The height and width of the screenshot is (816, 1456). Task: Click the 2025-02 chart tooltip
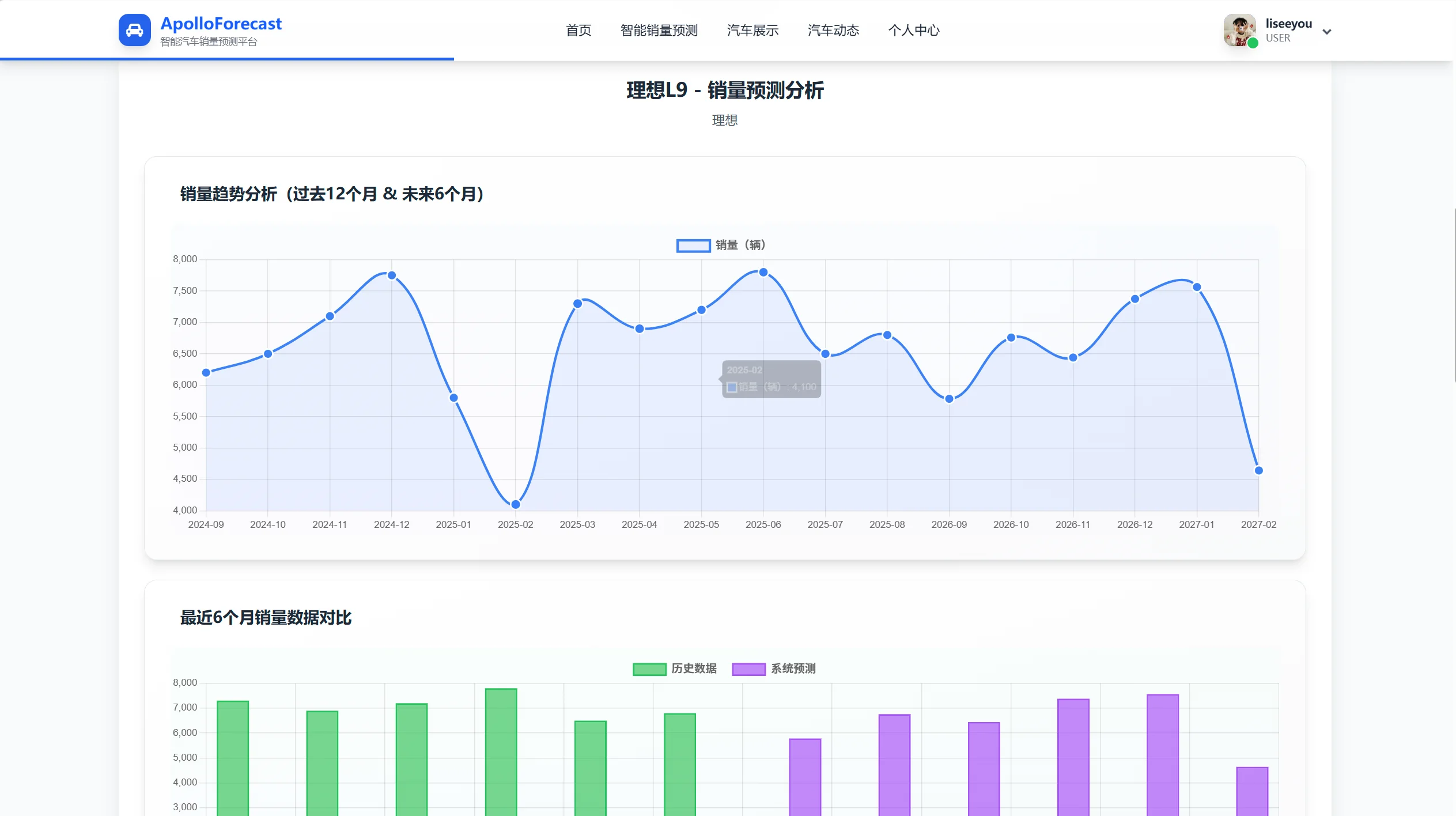(771, 379)
